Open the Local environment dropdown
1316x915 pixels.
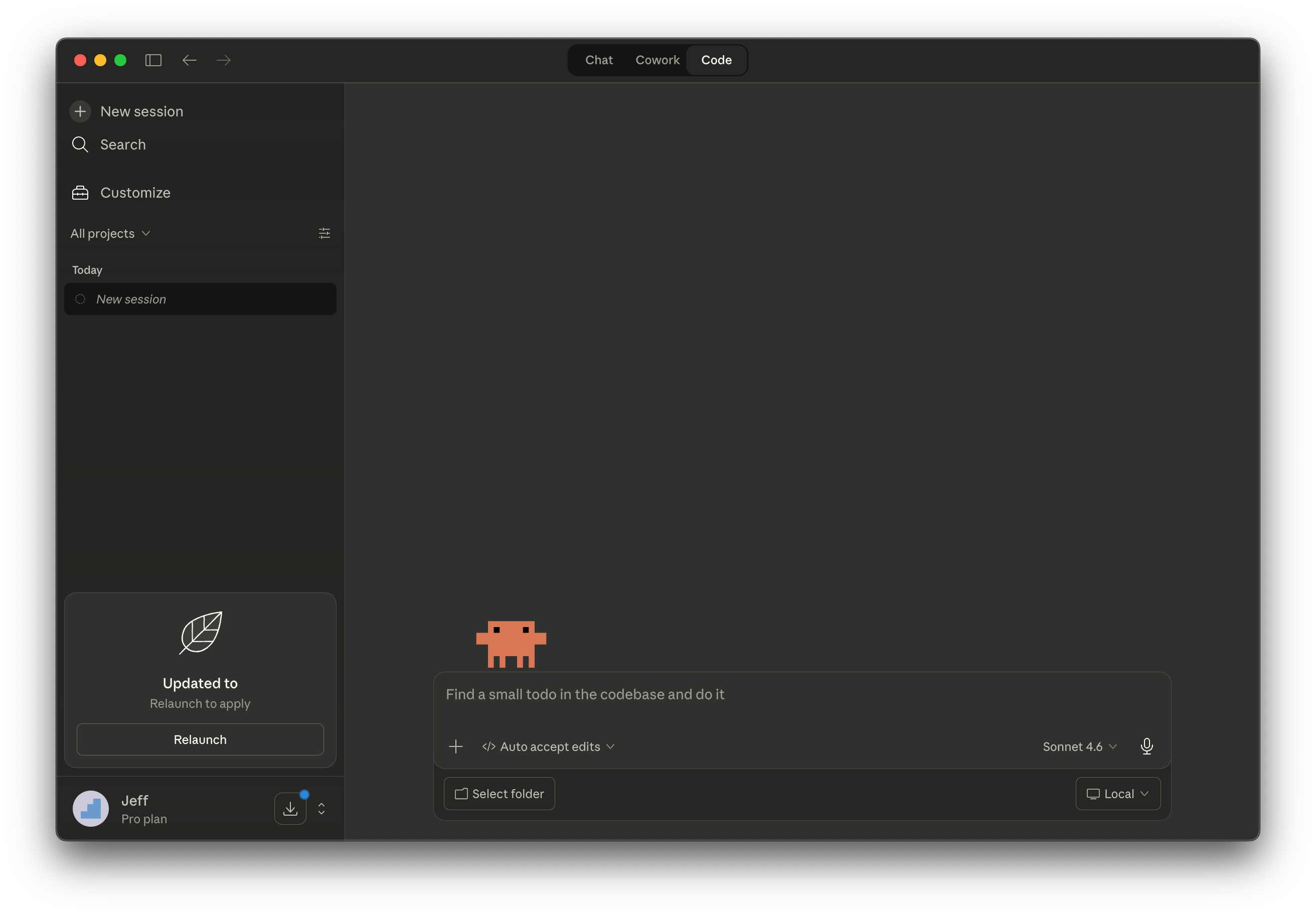1118,794
